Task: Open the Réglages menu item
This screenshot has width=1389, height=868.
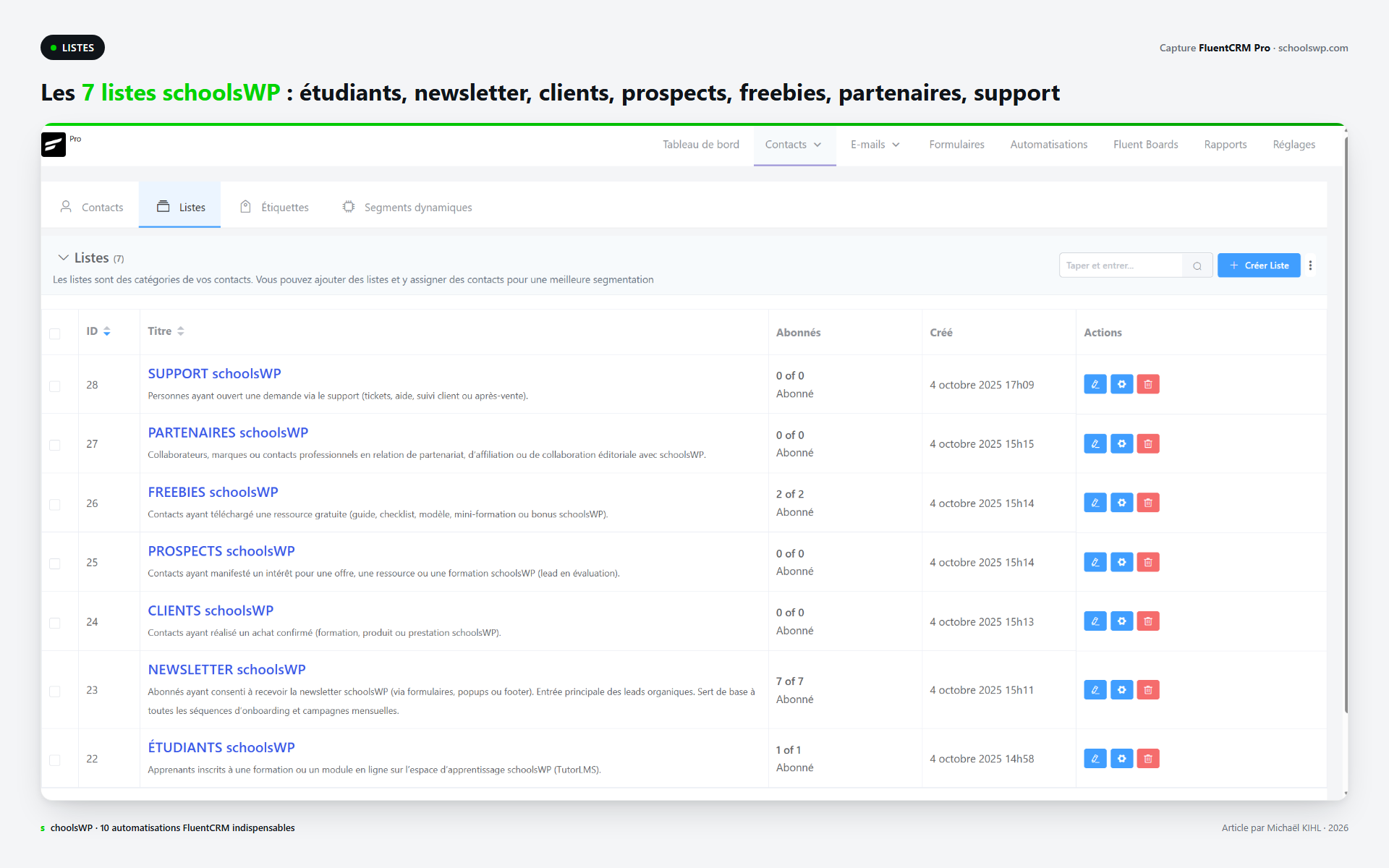Action: click(x=1294, y=145)
